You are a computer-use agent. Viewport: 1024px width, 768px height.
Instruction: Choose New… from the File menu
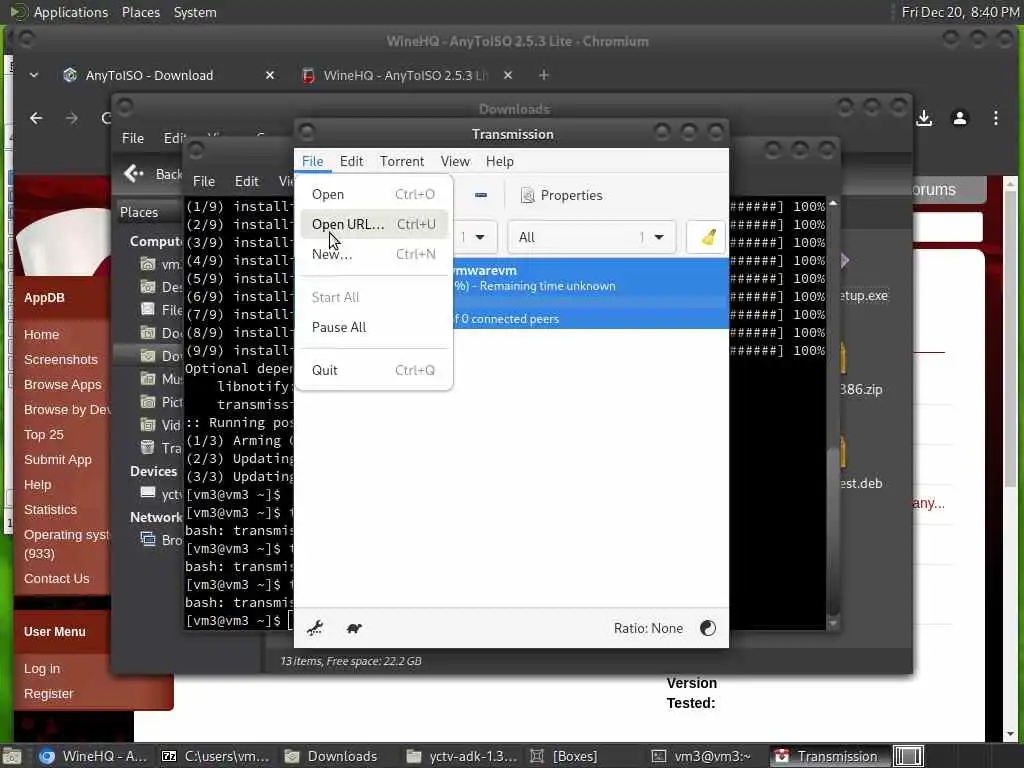tap(374, 254)
